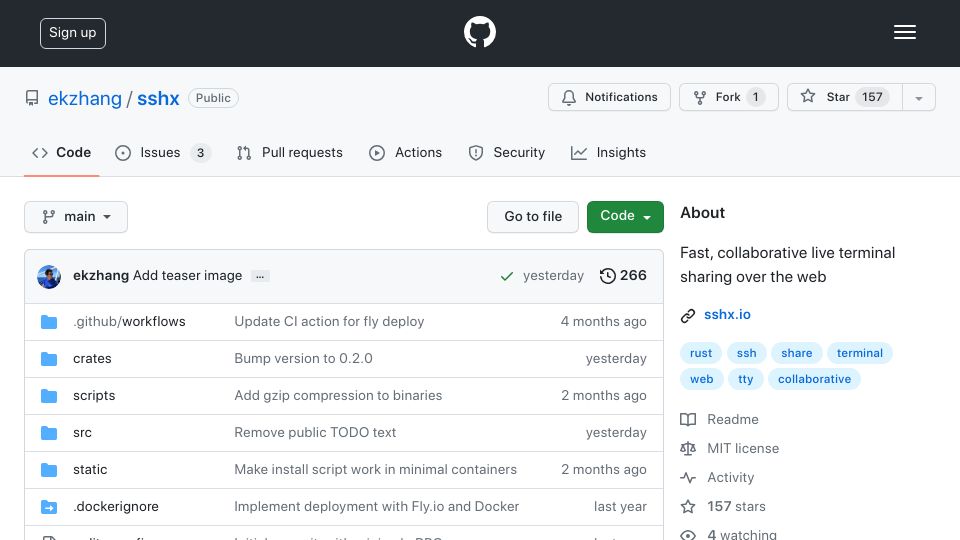Open 'Implement deployment with Fly.io and Docker' commit
Screen dimensions: 960x540
click(x=377, y=506)
